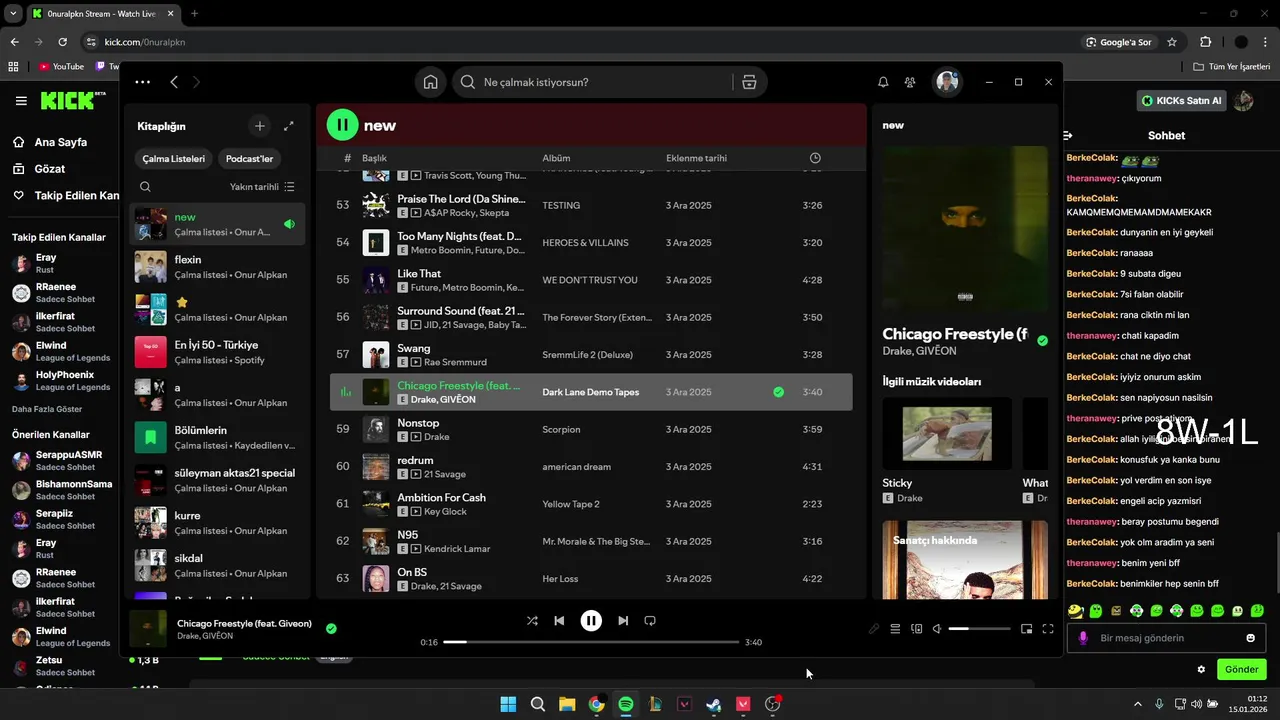
Task: Open the 'flexin' playlist
Action: pos(217,267)
